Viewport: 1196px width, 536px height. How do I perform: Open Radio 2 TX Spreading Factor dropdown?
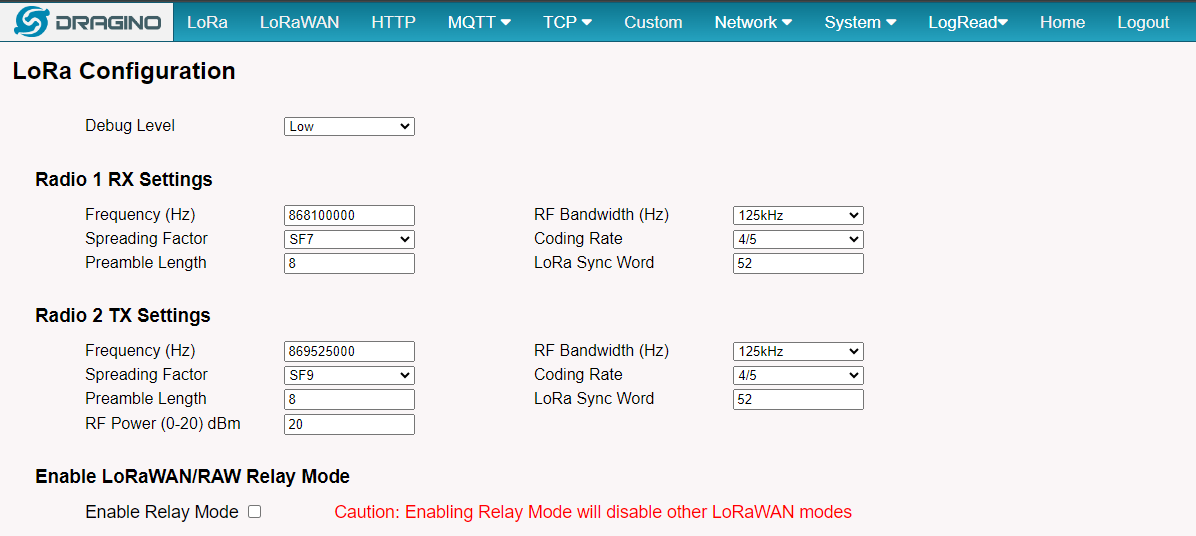[x=349, y=375]
